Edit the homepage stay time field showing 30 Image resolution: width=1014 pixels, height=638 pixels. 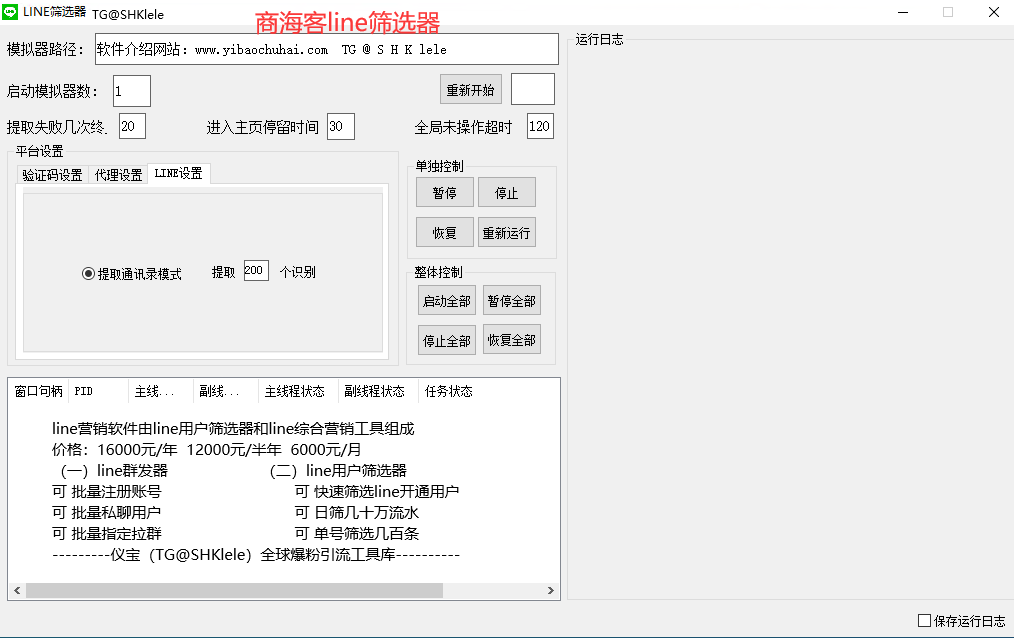click(341, 126)
